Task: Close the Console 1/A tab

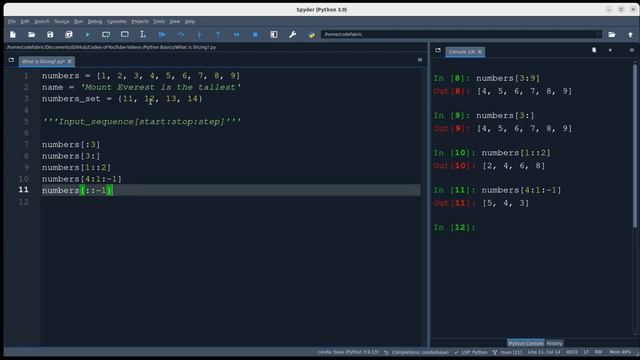Action: pyautogui.click(x=480, y=51)
